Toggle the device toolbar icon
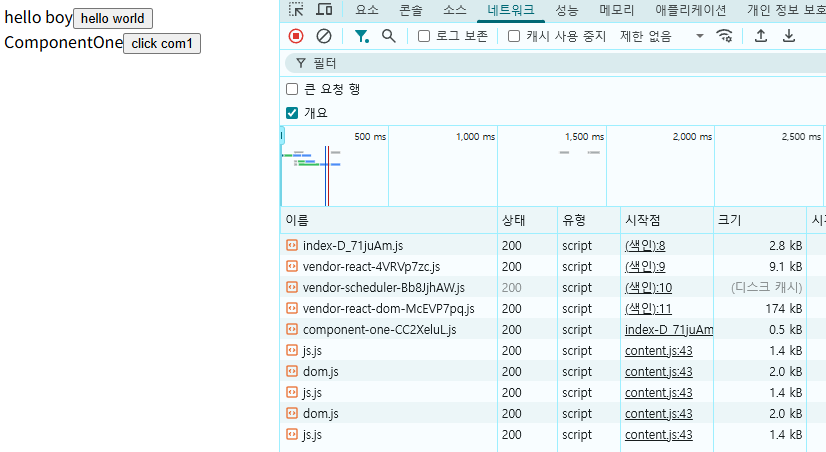 click(x=324, y=9)
